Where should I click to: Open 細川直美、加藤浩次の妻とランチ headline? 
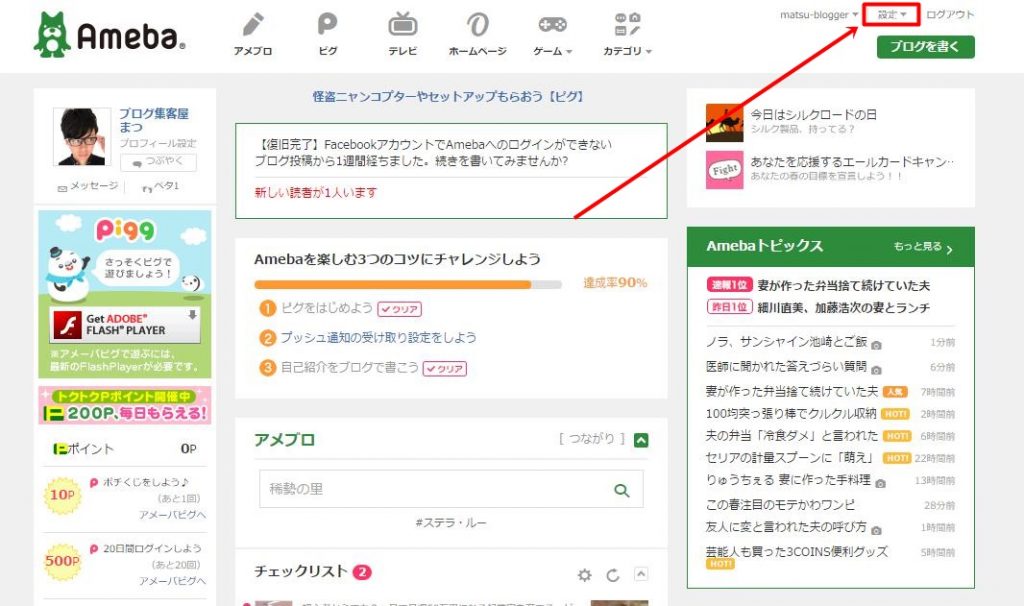pyautogui.click(x=844, y=308)
